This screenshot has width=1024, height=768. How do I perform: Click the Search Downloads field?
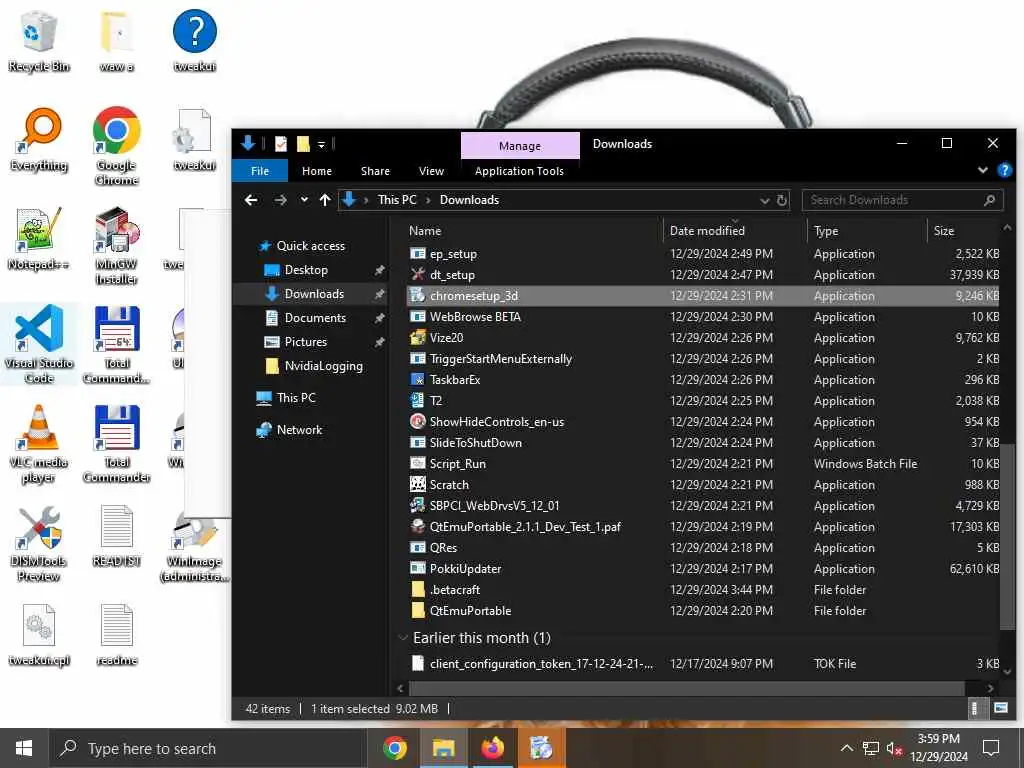coord(902,200)
